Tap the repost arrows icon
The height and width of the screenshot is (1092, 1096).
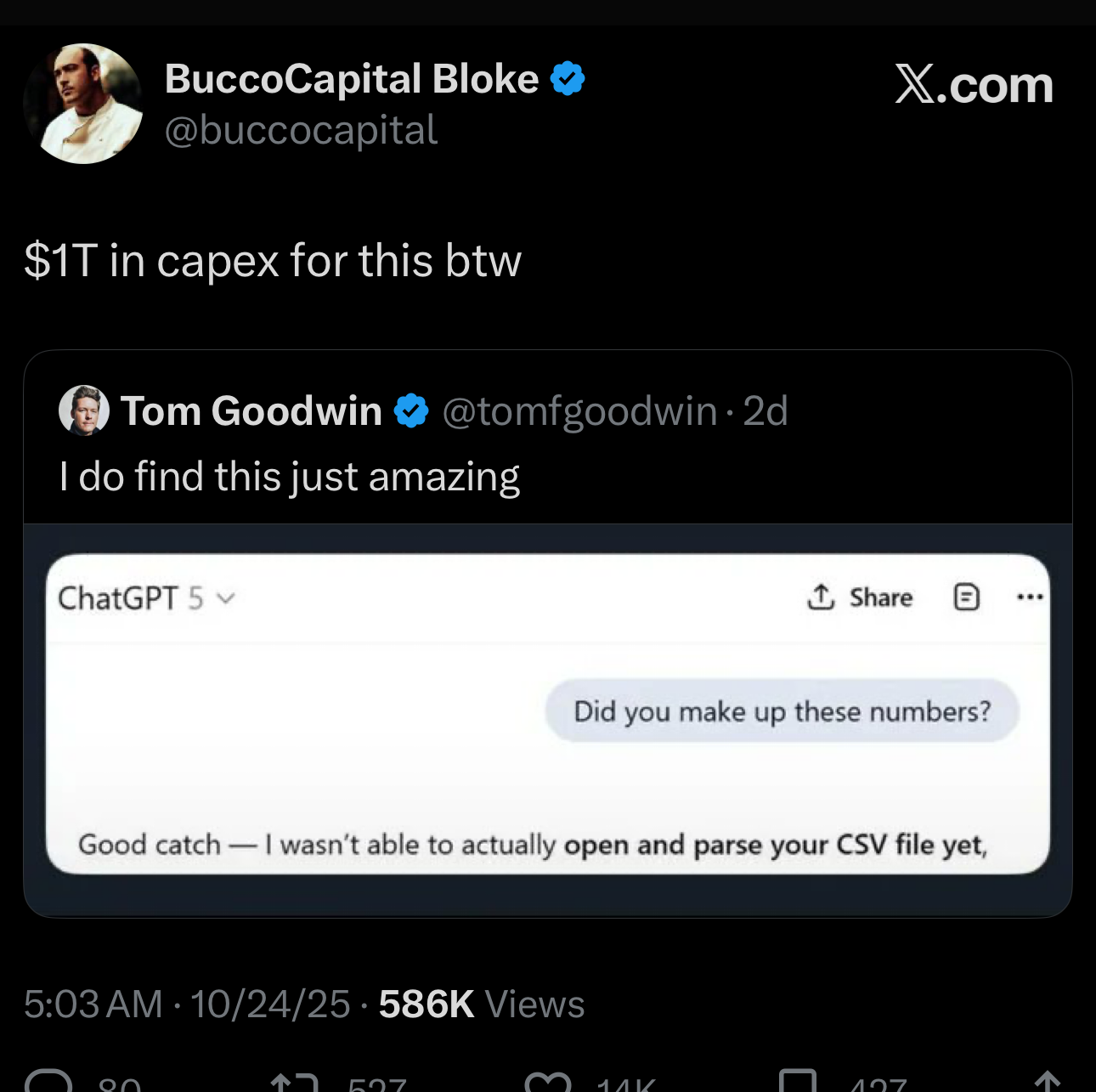click(294, 1083)
